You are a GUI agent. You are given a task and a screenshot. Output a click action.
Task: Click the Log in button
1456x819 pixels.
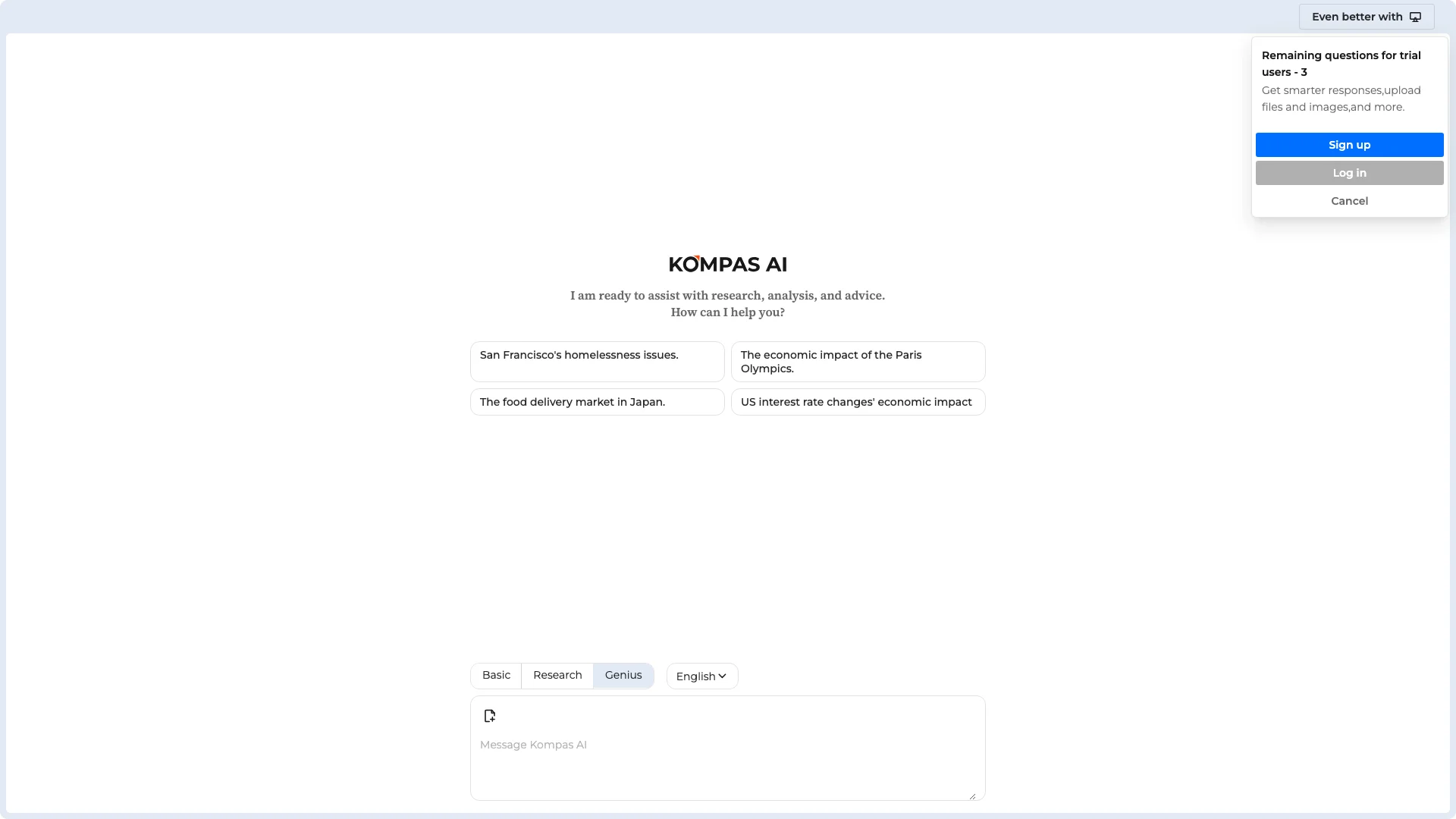tap(1349, 173)
